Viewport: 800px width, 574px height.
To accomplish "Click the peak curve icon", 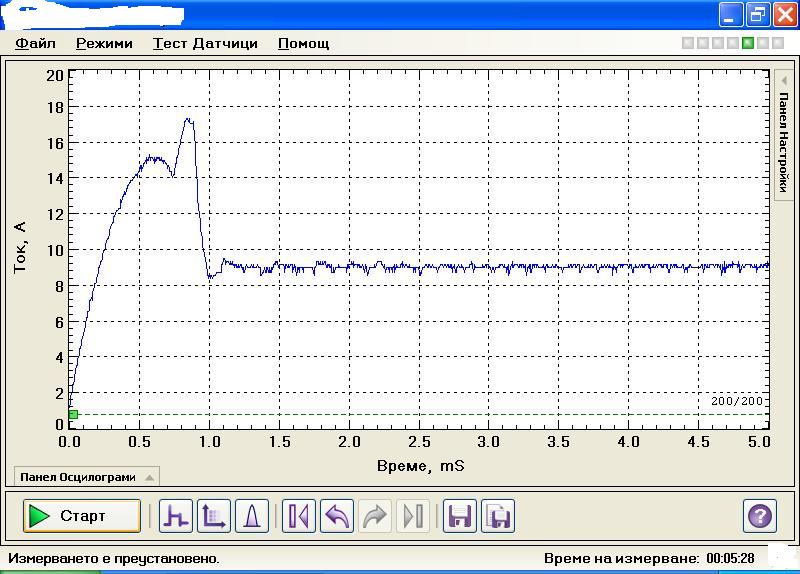I will pos(252,516).
